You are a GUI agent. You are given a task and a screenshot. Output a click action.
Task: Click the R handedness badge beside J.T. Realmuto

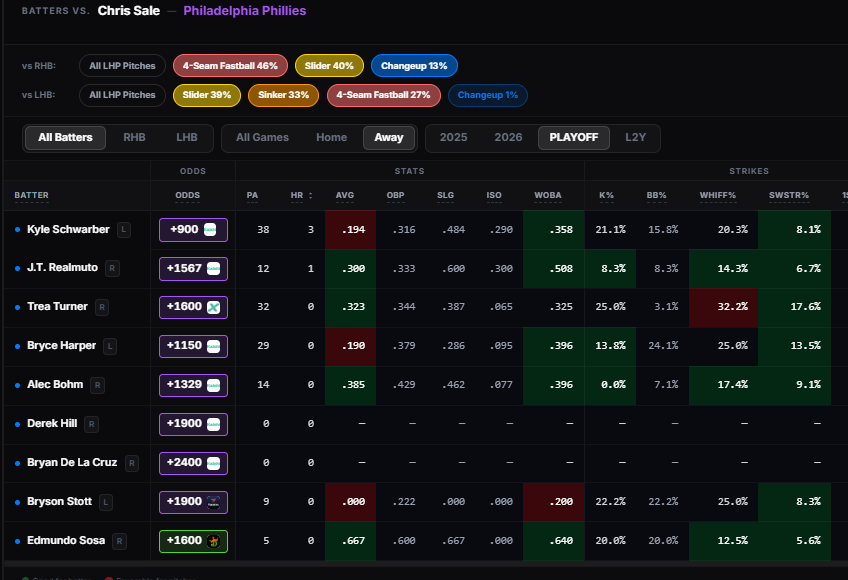(x=112, y=268)
